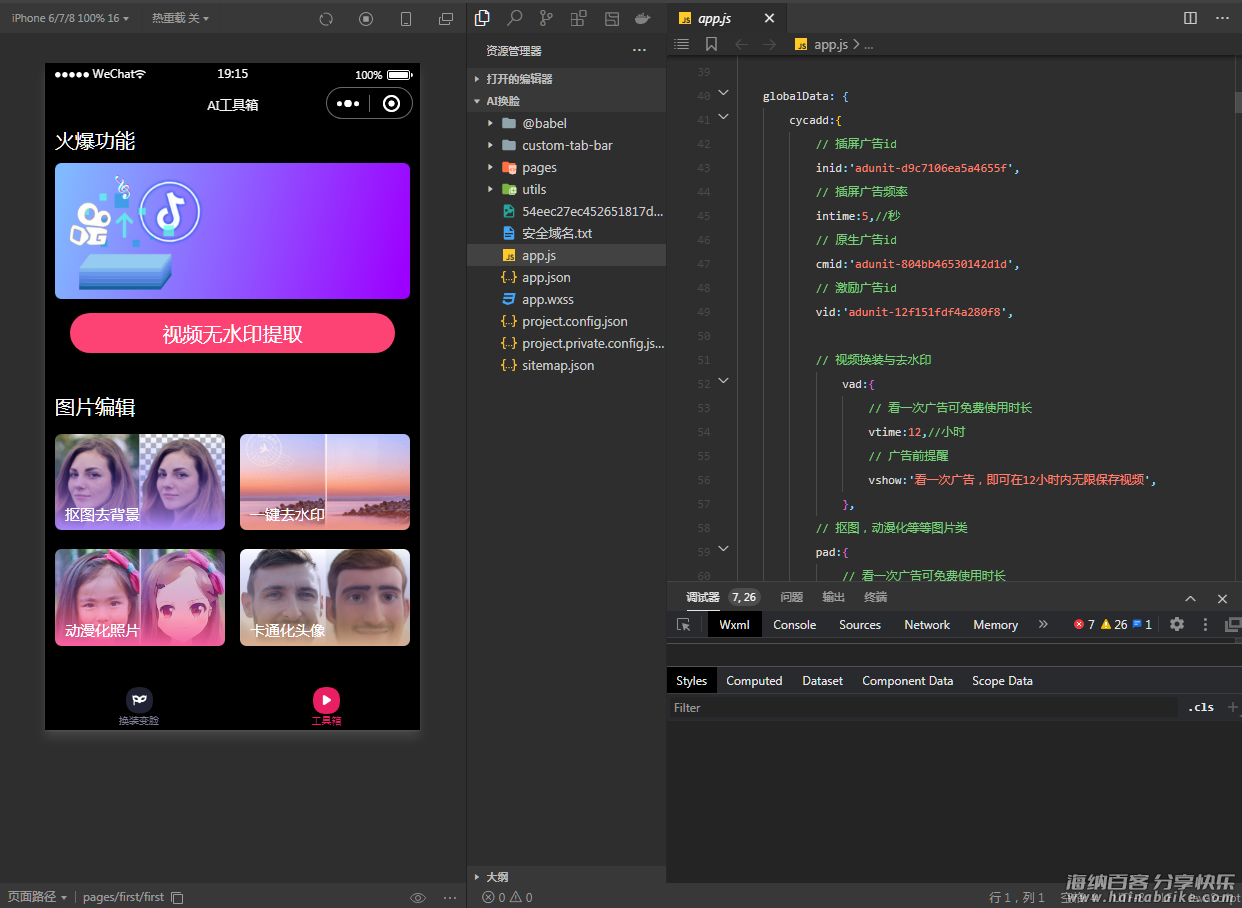Open explorer more actions ellipsis
The height and width of the screenshot is (908, 1242).
pos(639,50)
